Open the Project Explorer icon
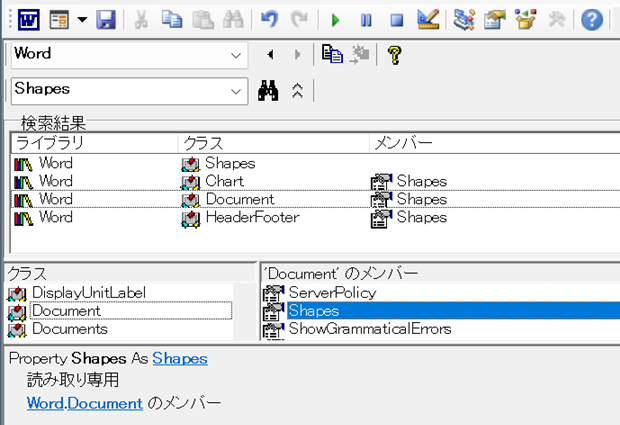The width and height of the screenshot is (620, 425). [464, 19]
